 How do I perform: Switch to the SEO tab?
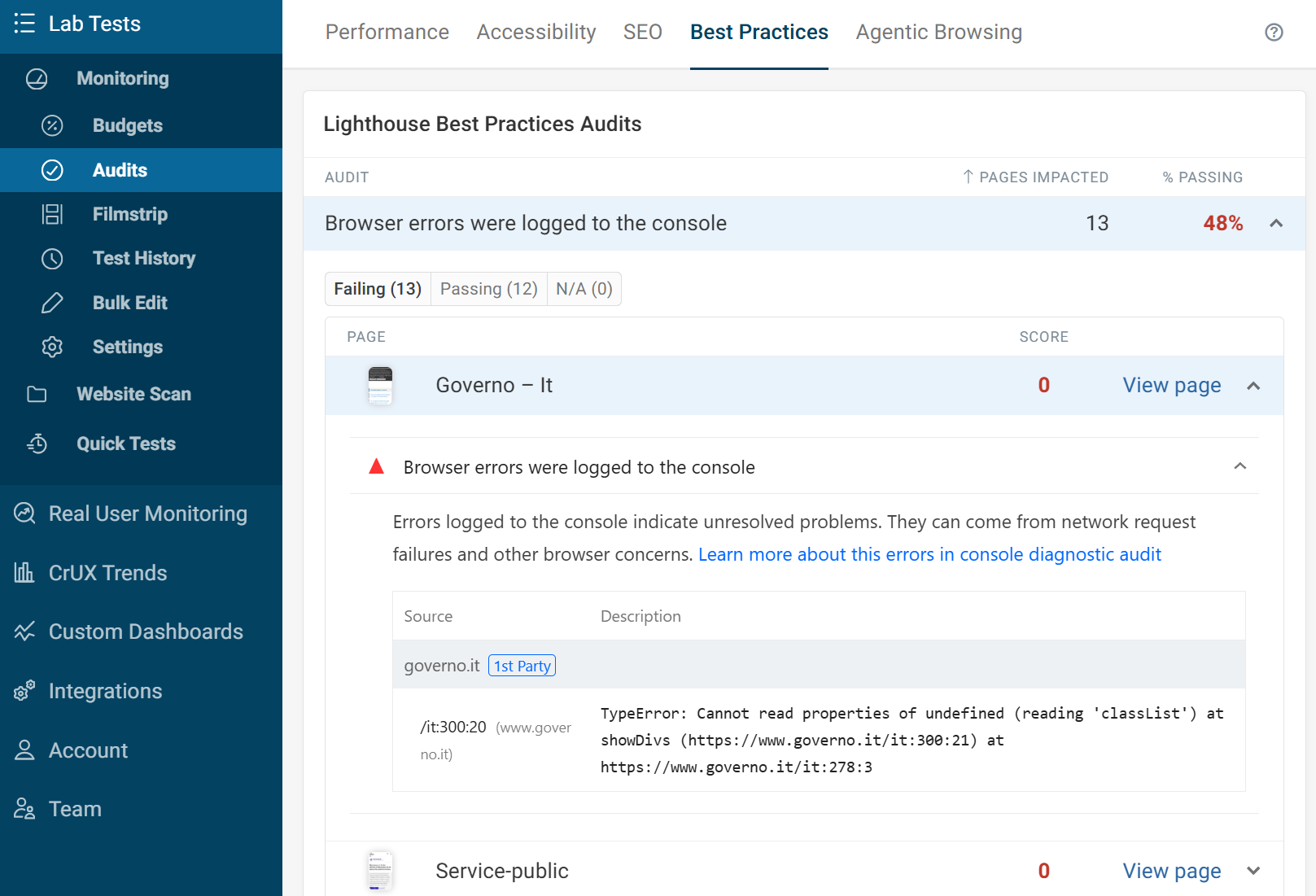coord(643,32)
